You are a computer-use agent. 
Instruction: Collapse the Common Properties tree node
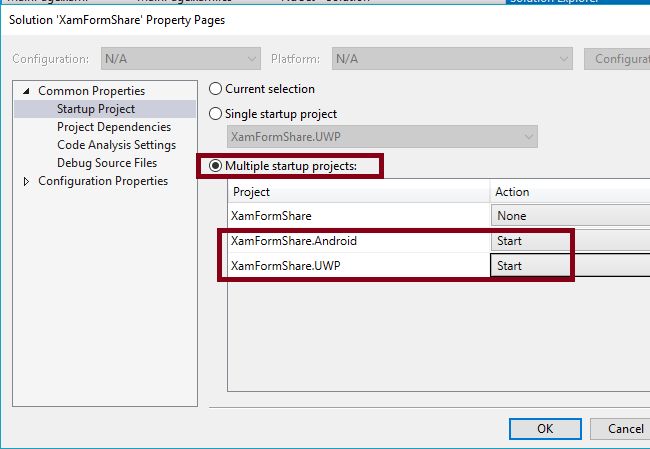click(x=26, y=91)
